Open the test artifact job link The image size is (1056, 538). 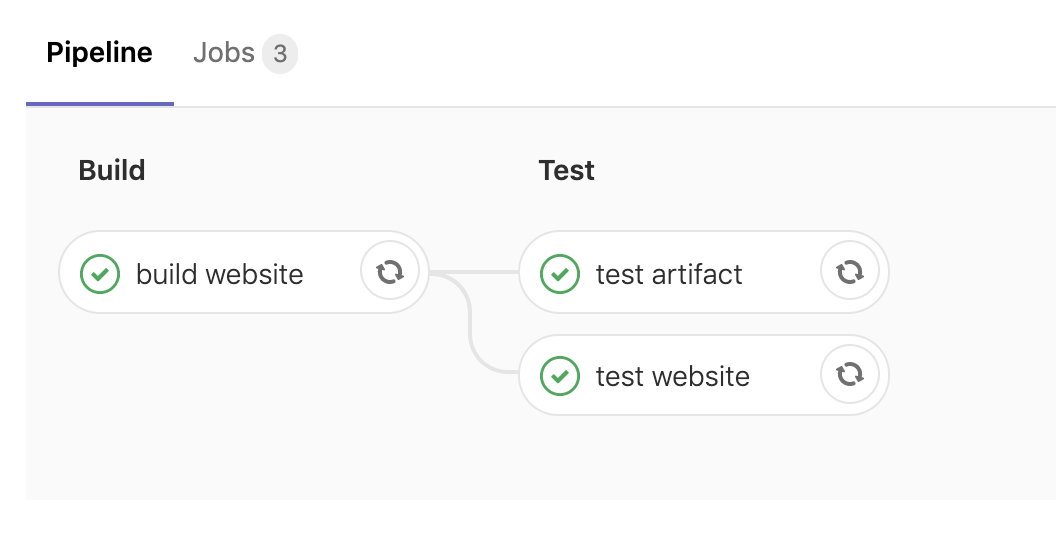669,274
